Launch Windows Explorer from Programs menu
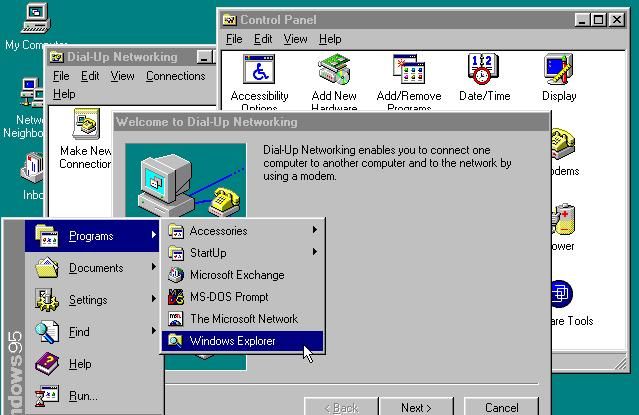 pyautogui.click(x=243, y=341)
